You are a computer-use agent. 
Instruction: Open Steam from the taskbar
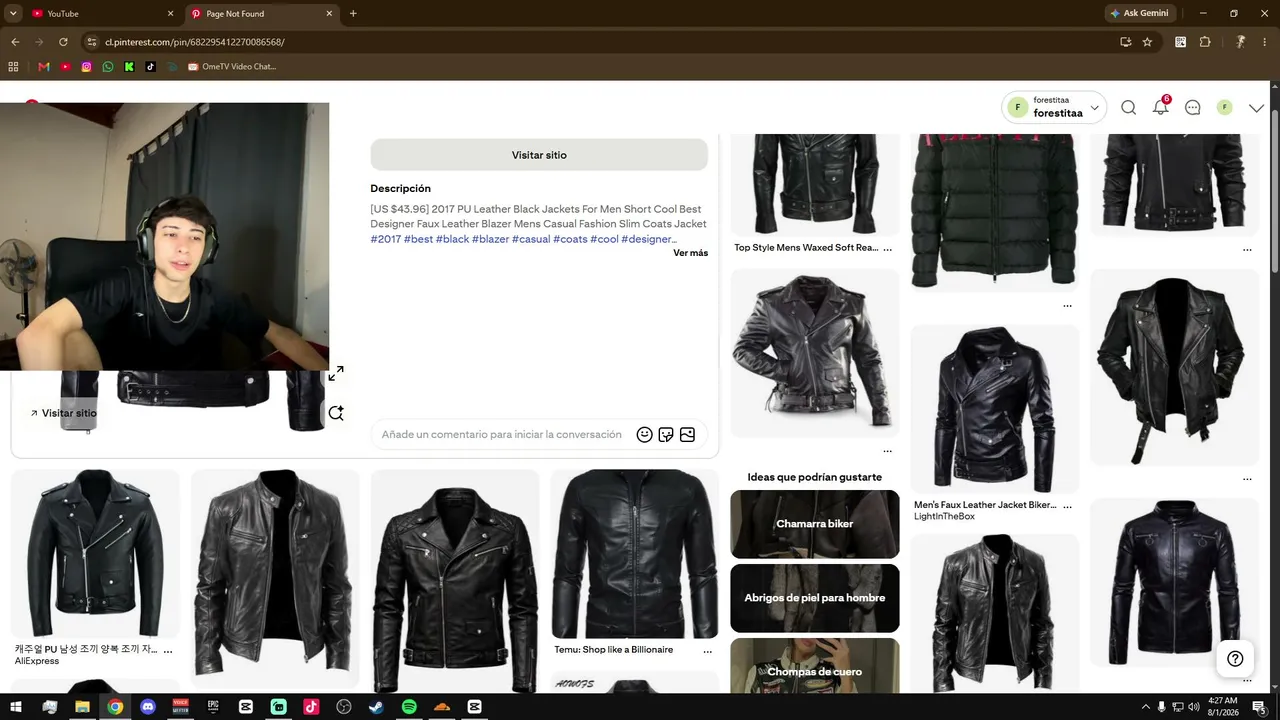[376, 707]
